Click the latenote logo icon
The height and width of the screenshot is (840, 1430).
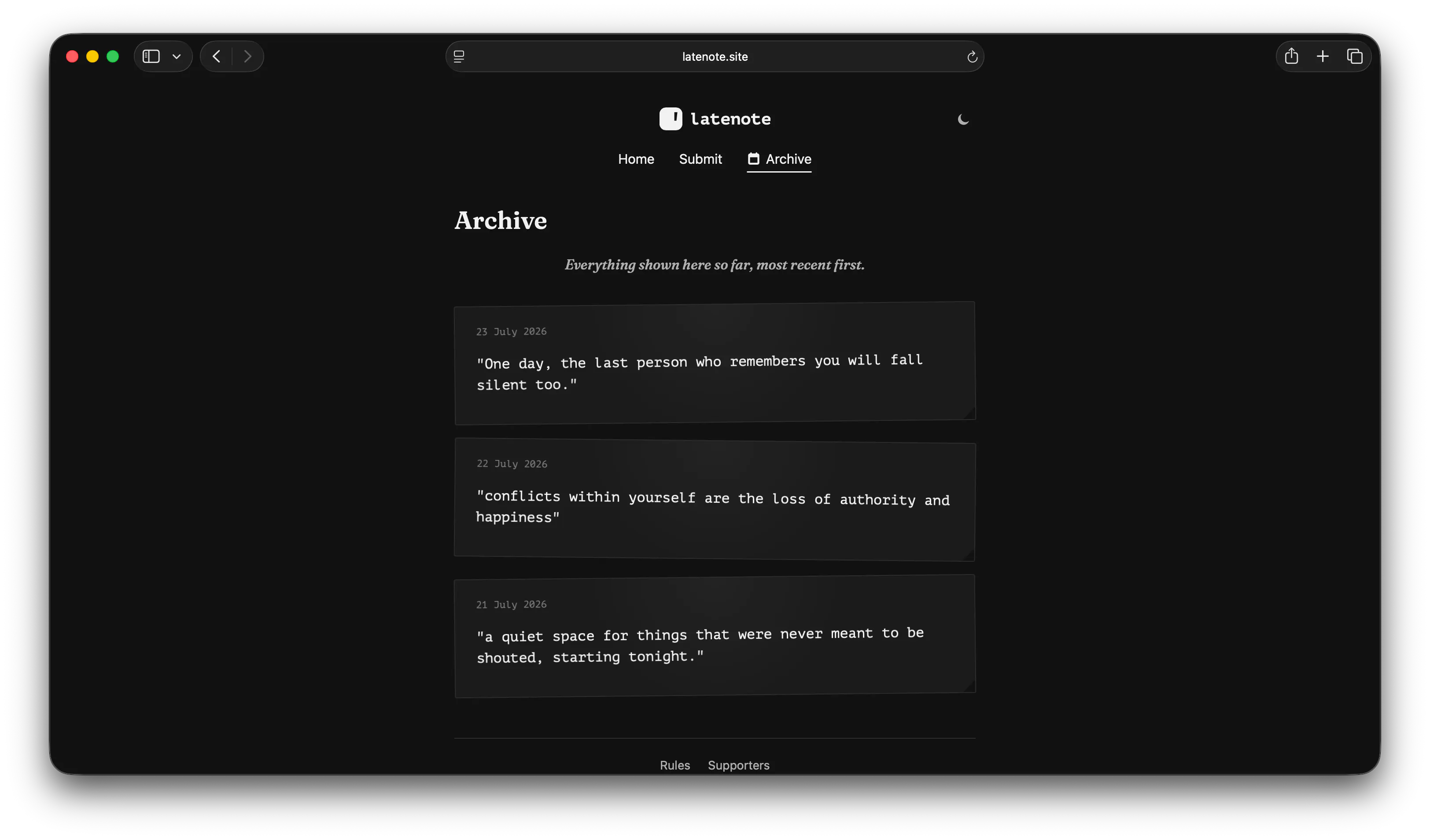pos(671,118)
